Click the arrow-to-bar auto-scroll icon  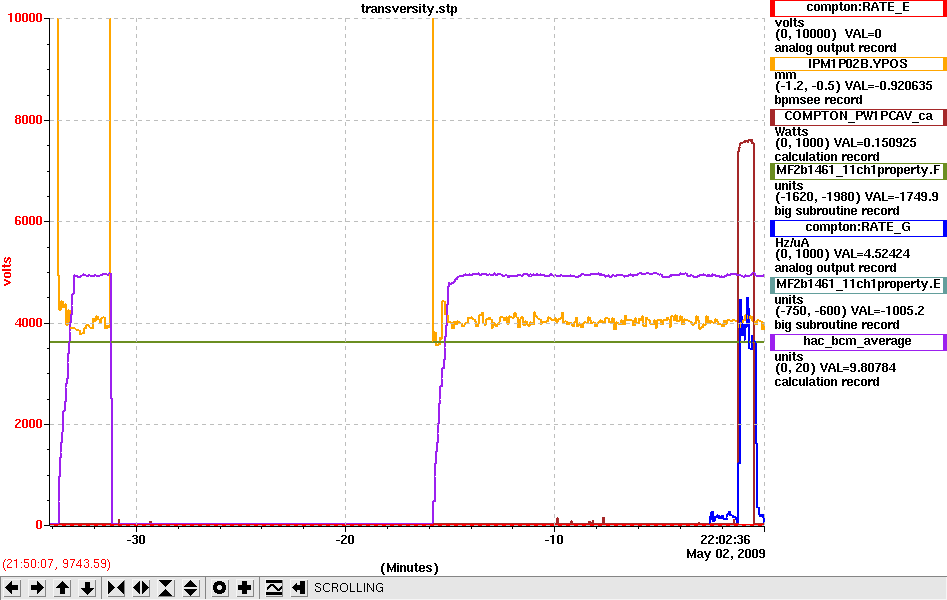[x=298, y=588]
